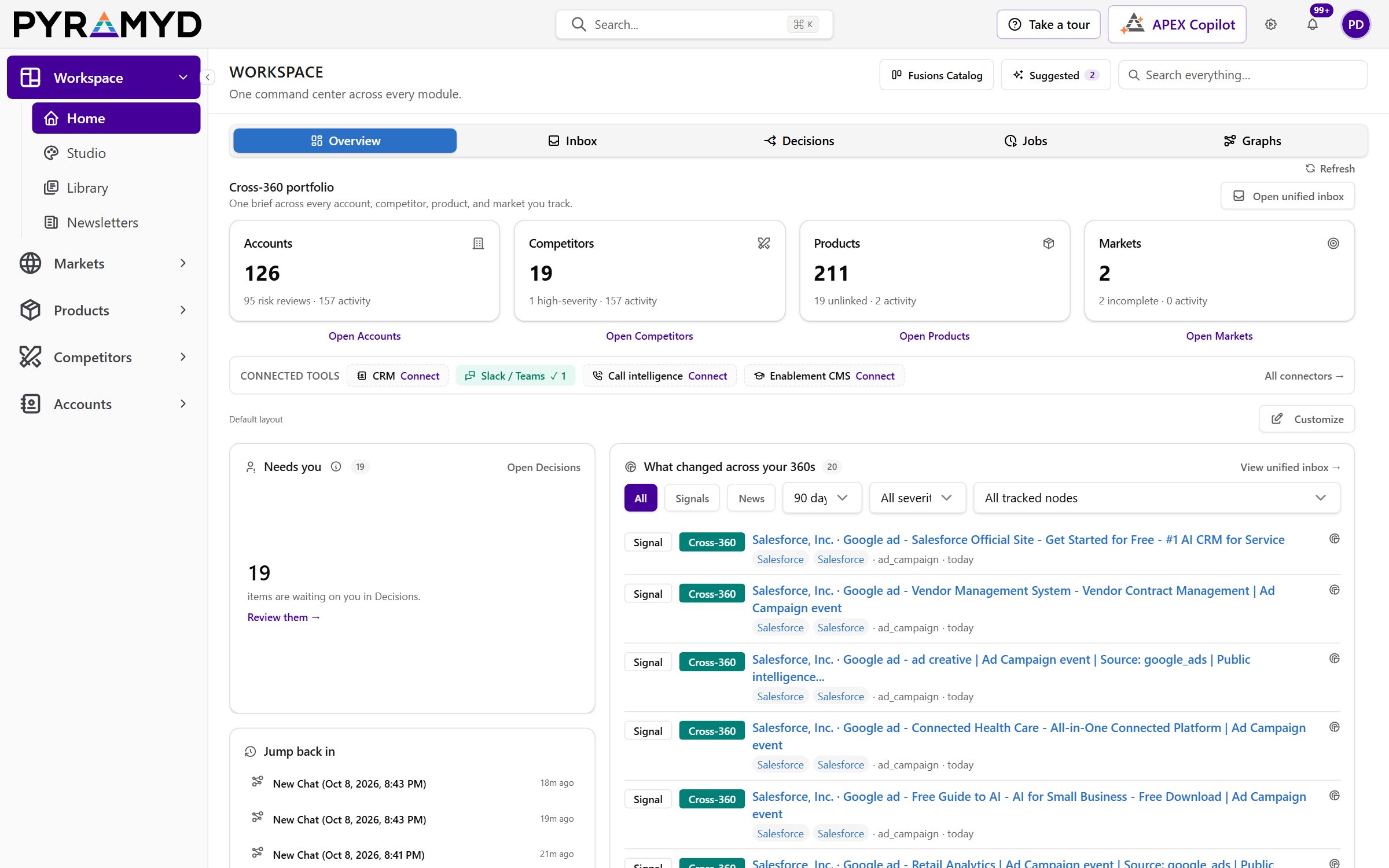Viewport: 1389px width, 868px height.
Task: Click the Take a tour button
Action: pyautogui.click(x=1049, y=24)
